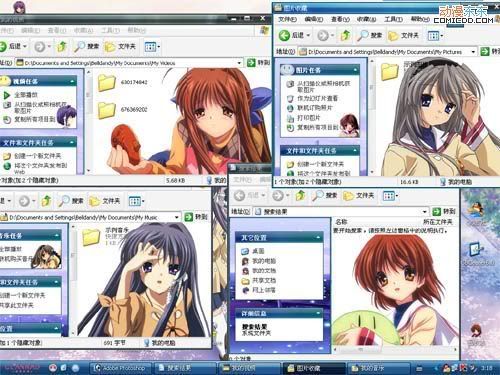500x375 pixels.
Task: Collapse the 其它位置 panel in search window
Action: click(x=318, y=237)
